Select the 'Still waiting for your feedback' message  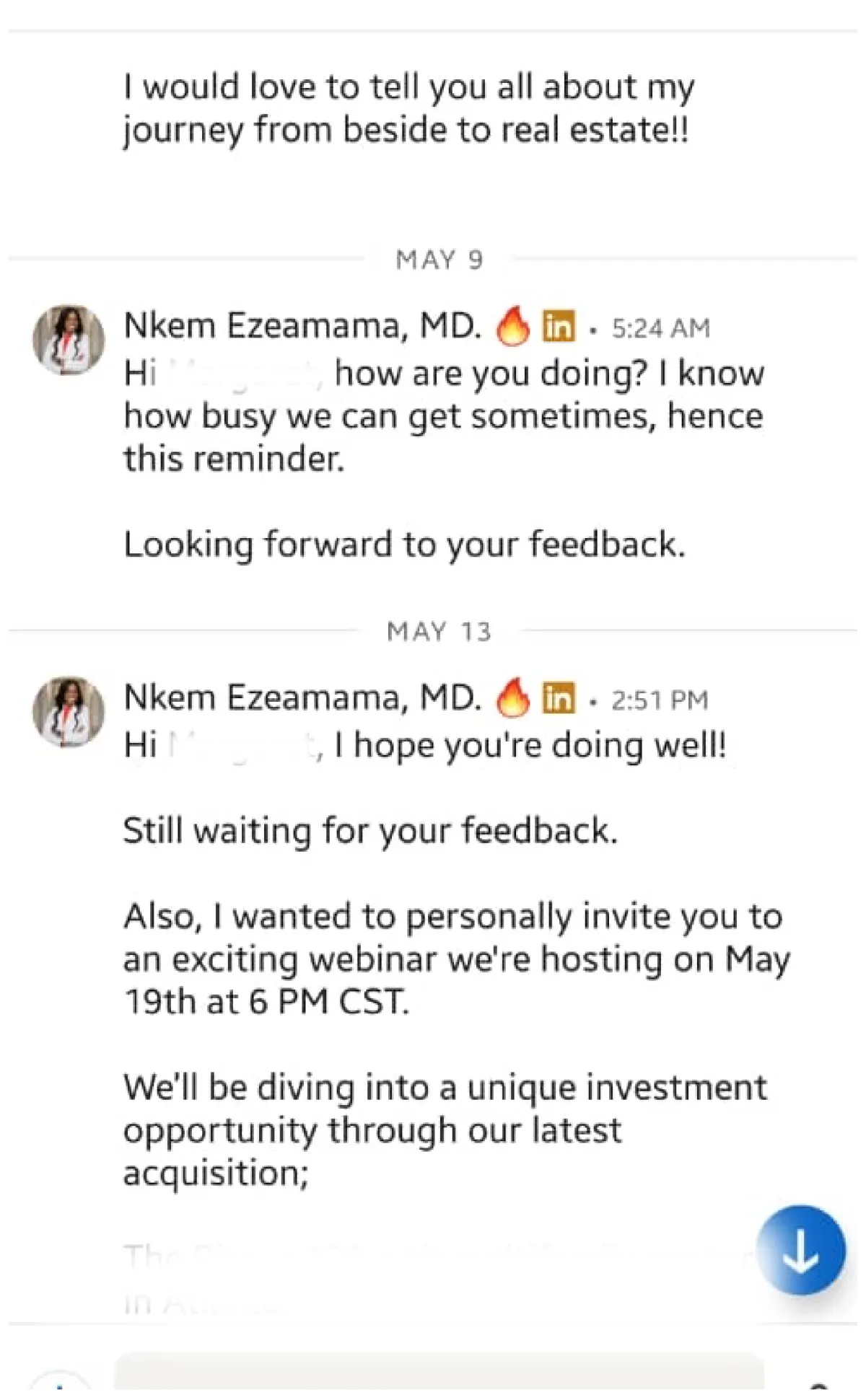pyautogui.click(x=370, y=830)
